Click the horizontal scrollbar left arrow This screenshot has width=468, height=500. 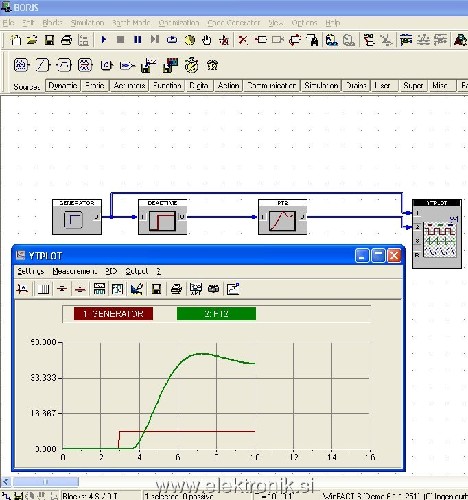[x=6, y=482]
